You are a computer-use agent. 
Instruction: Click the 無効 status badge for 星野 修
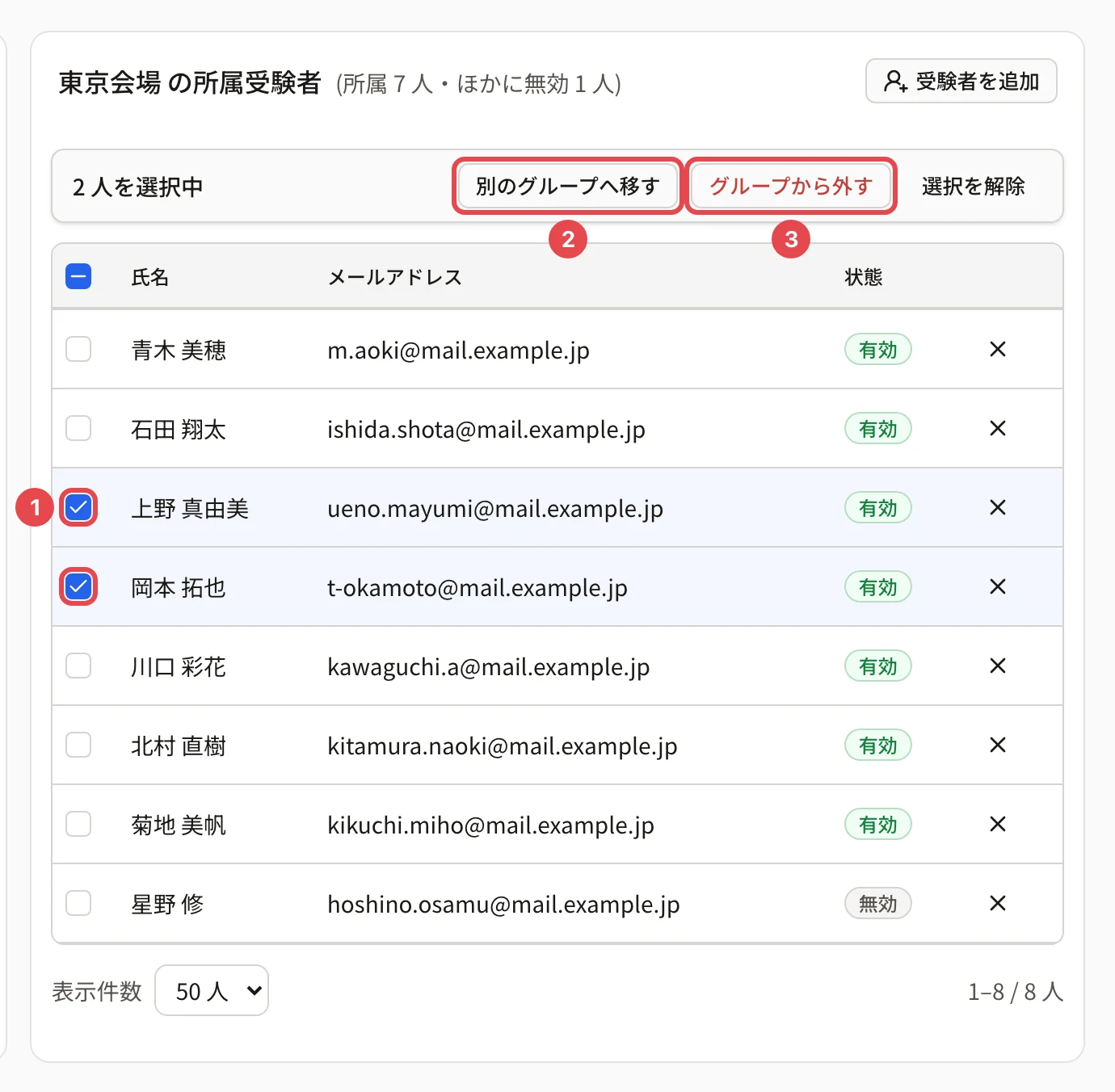click(x=878, y=903)
